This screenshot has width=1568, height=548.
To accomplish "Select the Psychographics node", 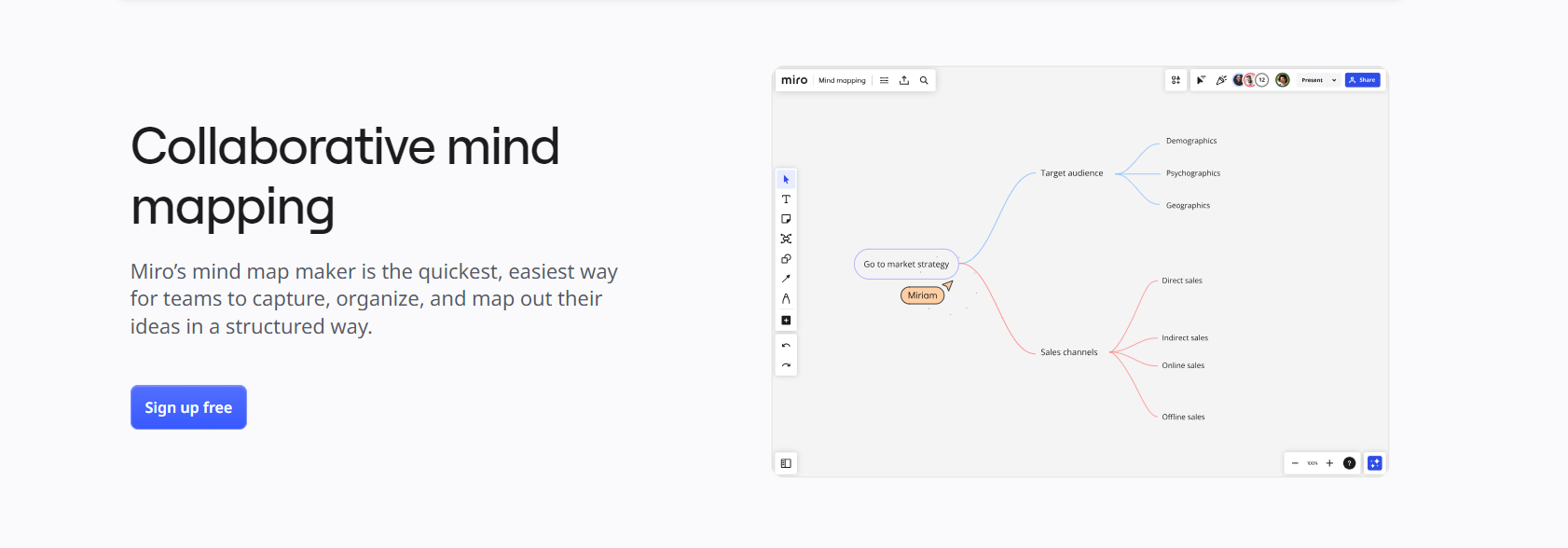I will click(1193, 173).
